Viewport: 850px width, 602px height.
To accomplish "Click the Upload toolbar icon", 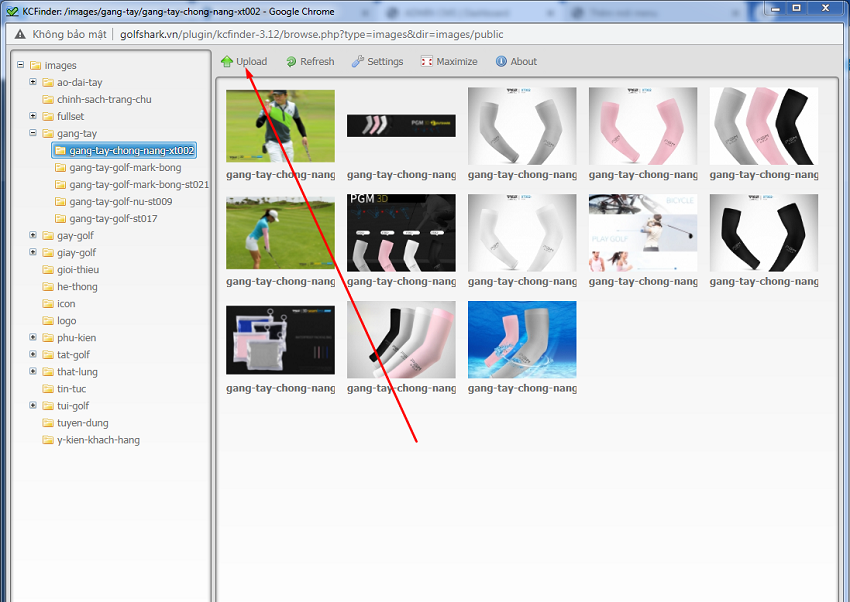I will pos(227,62).
